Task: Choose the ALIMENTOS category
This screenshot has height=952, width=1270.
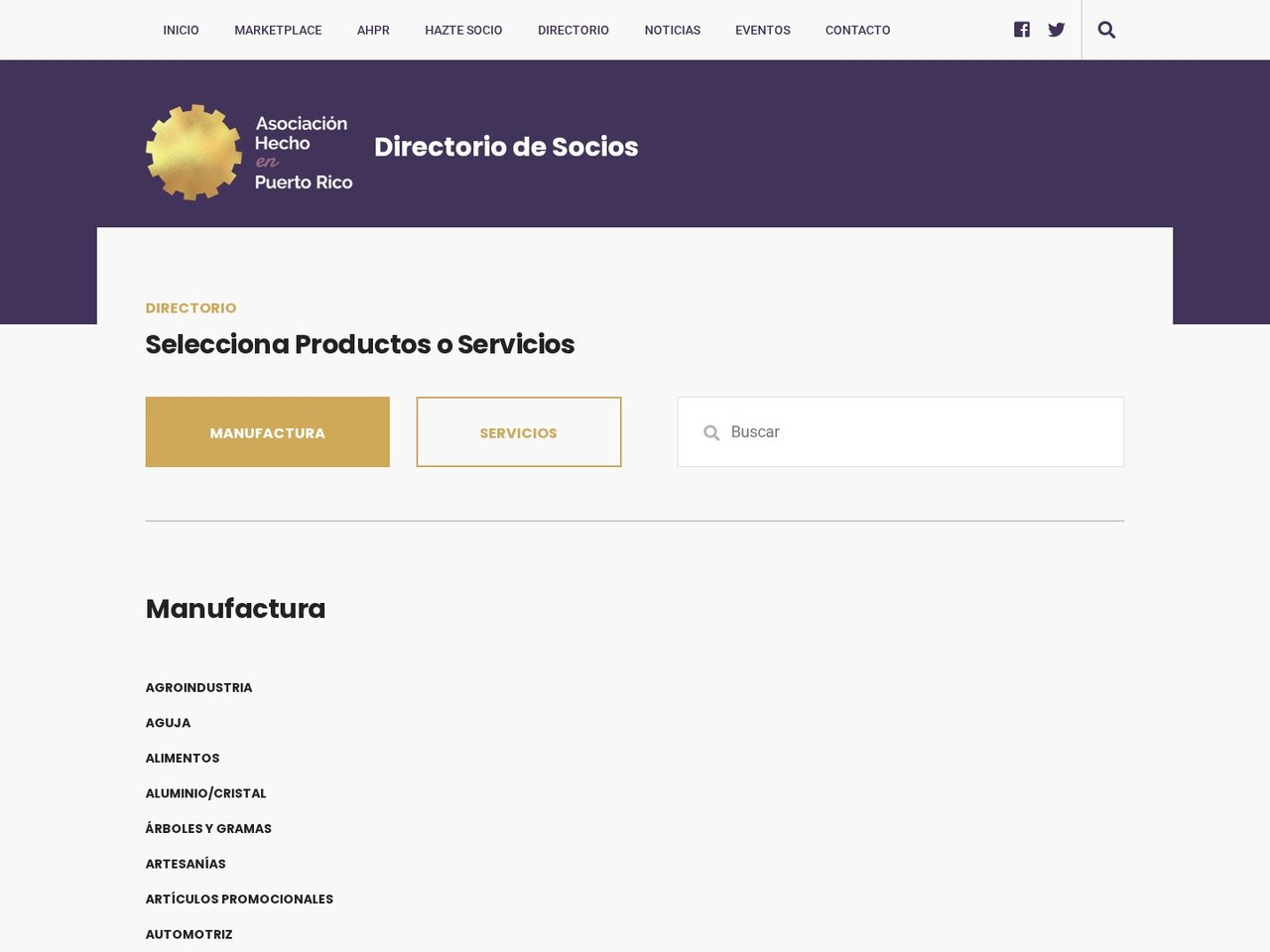Action: click(183, 758)
